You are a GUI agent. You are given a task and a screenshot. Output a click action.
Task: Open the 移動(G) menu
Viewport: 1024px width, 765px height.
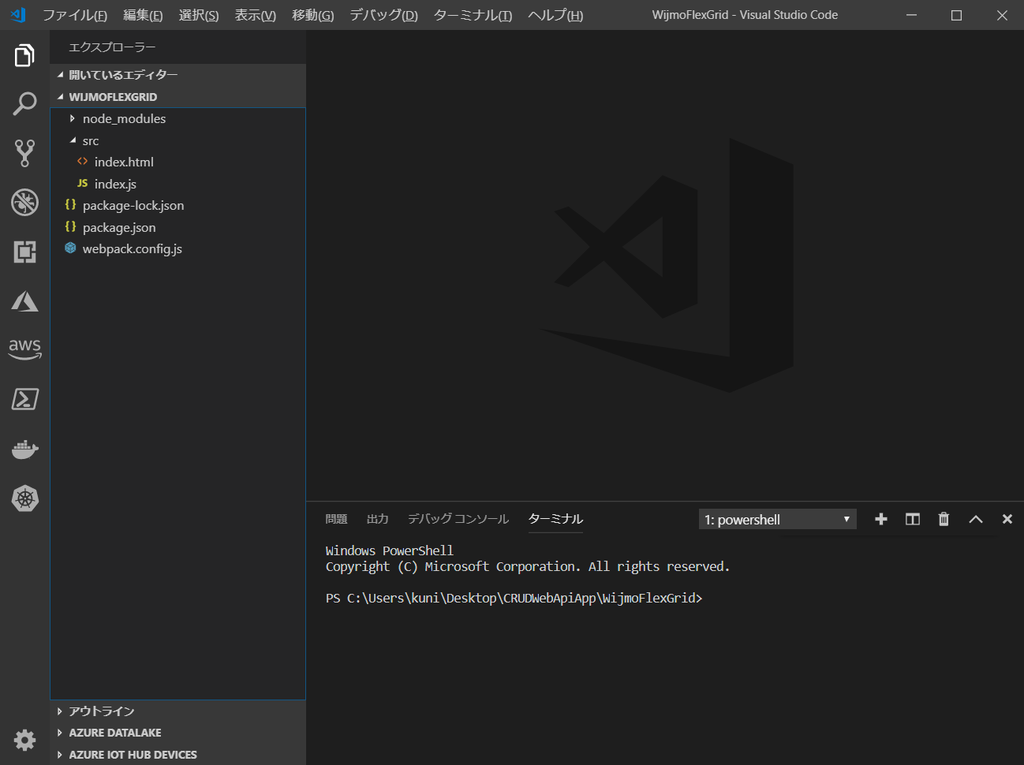click(312, 14)
